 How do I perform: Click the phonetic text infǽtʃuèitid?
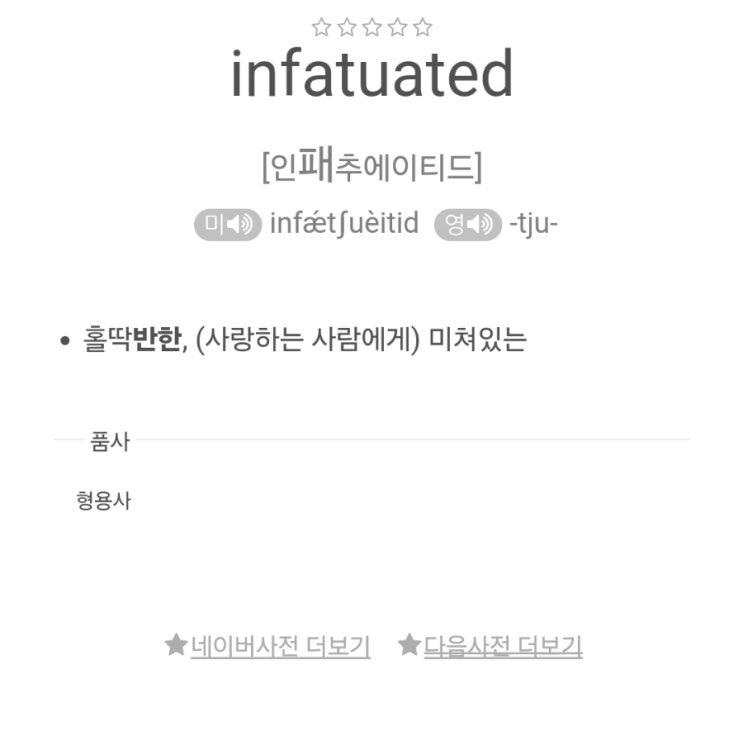(344, 224)
